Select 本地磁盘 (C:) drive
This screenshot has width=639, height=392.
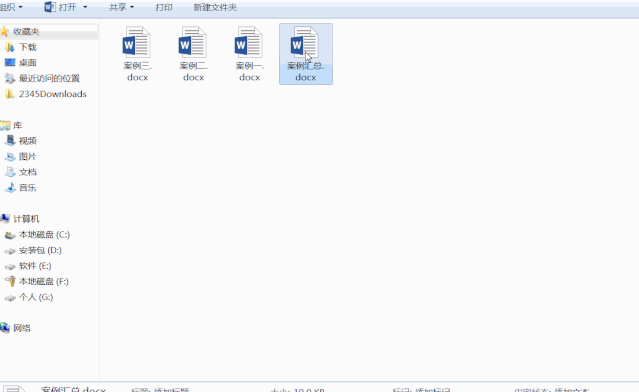click(37, 235)
